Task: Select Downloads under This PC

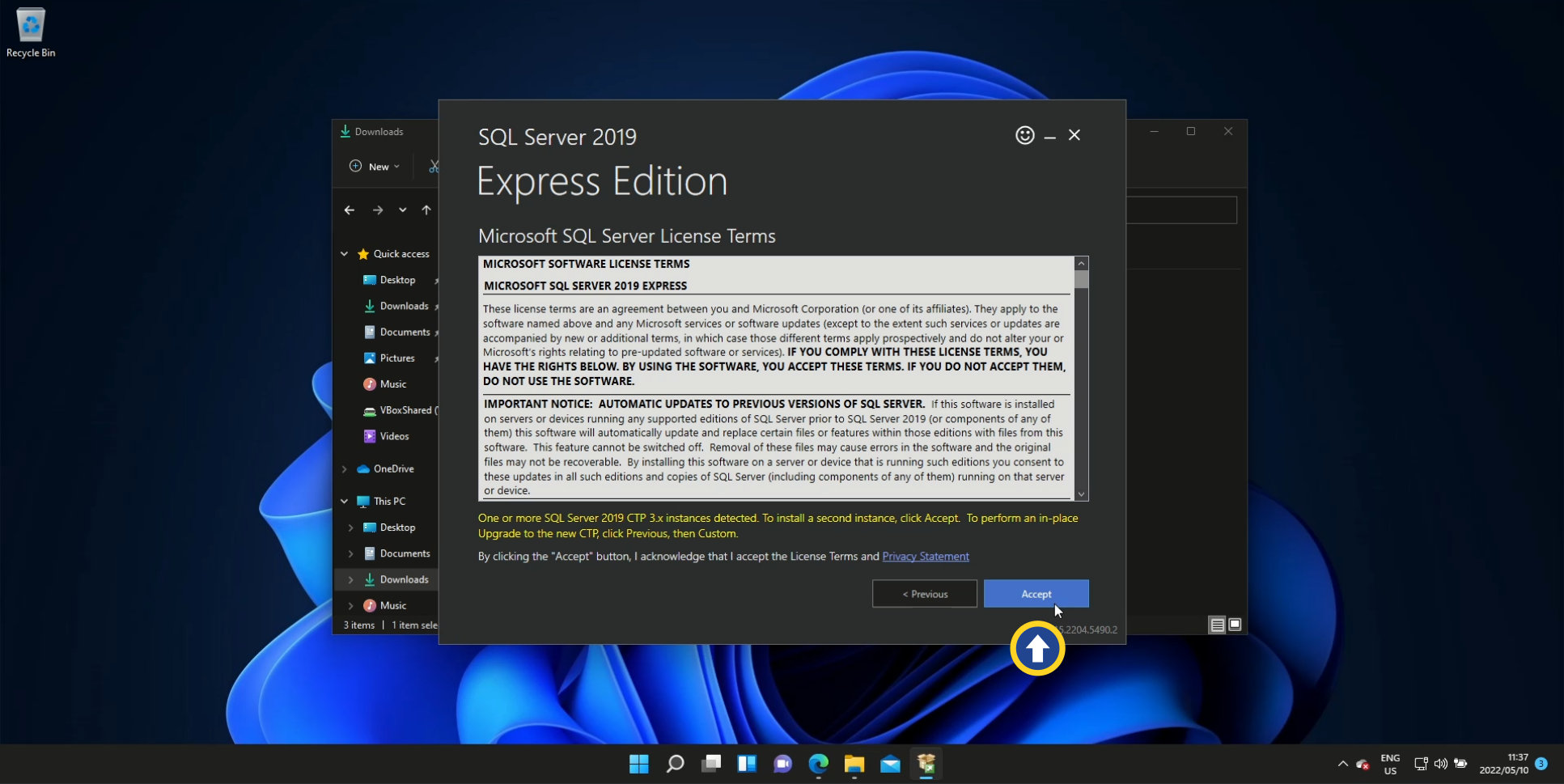Action: pos(404,579)
